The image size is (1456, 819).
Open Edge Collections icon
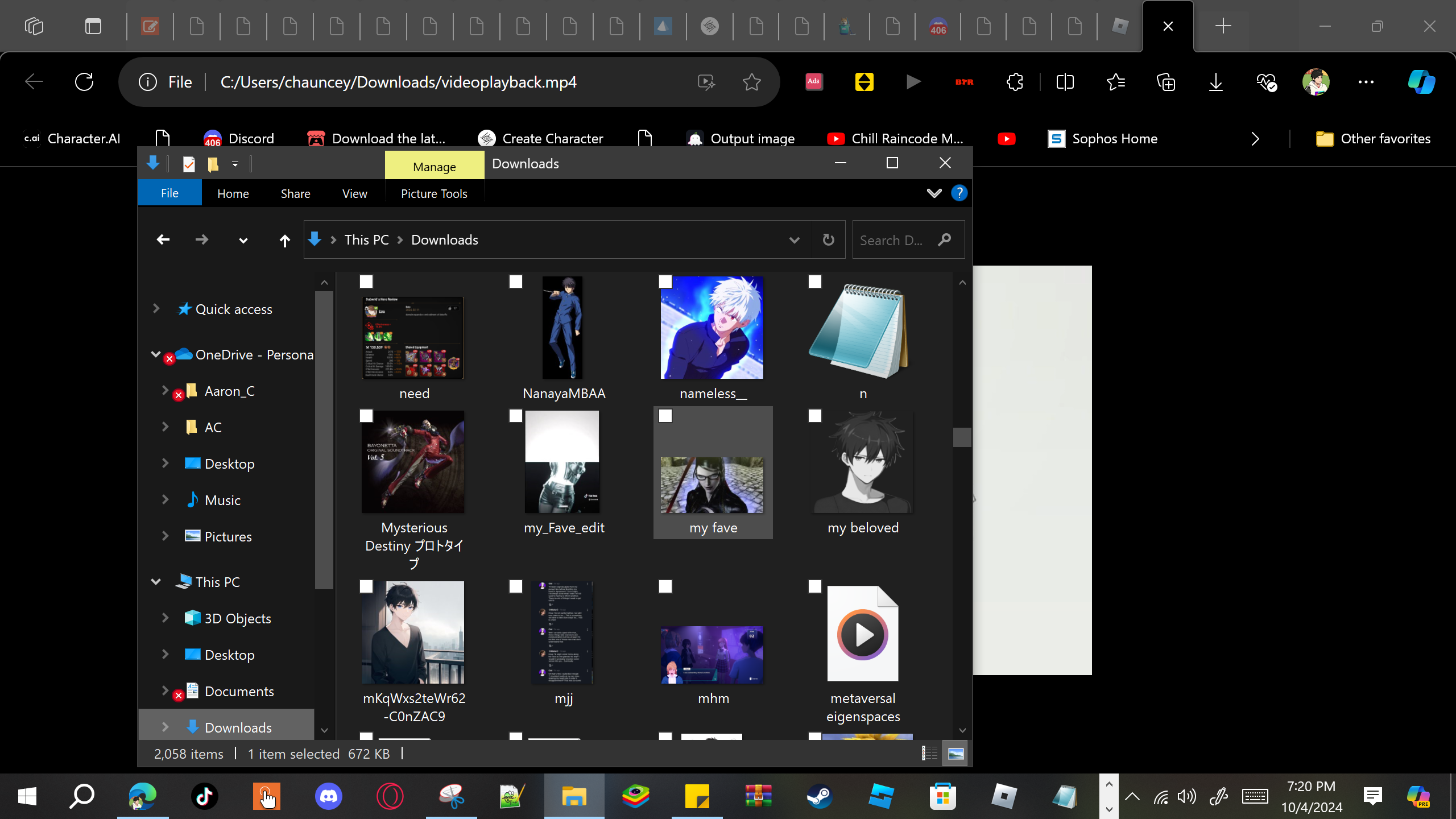point(1166,82)
